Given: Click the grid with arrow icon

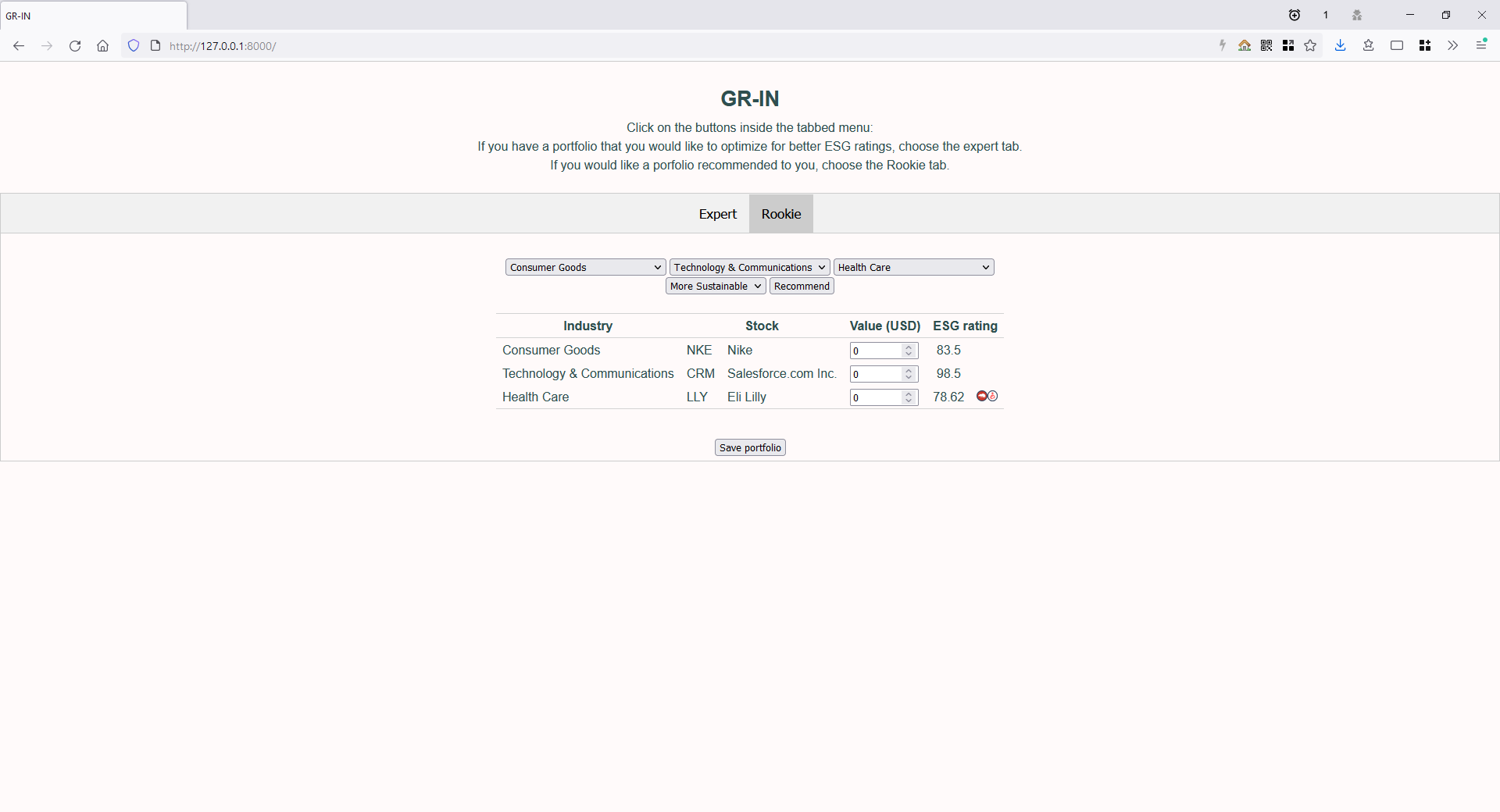Looking at the screenshot, I should point(1288,46).
